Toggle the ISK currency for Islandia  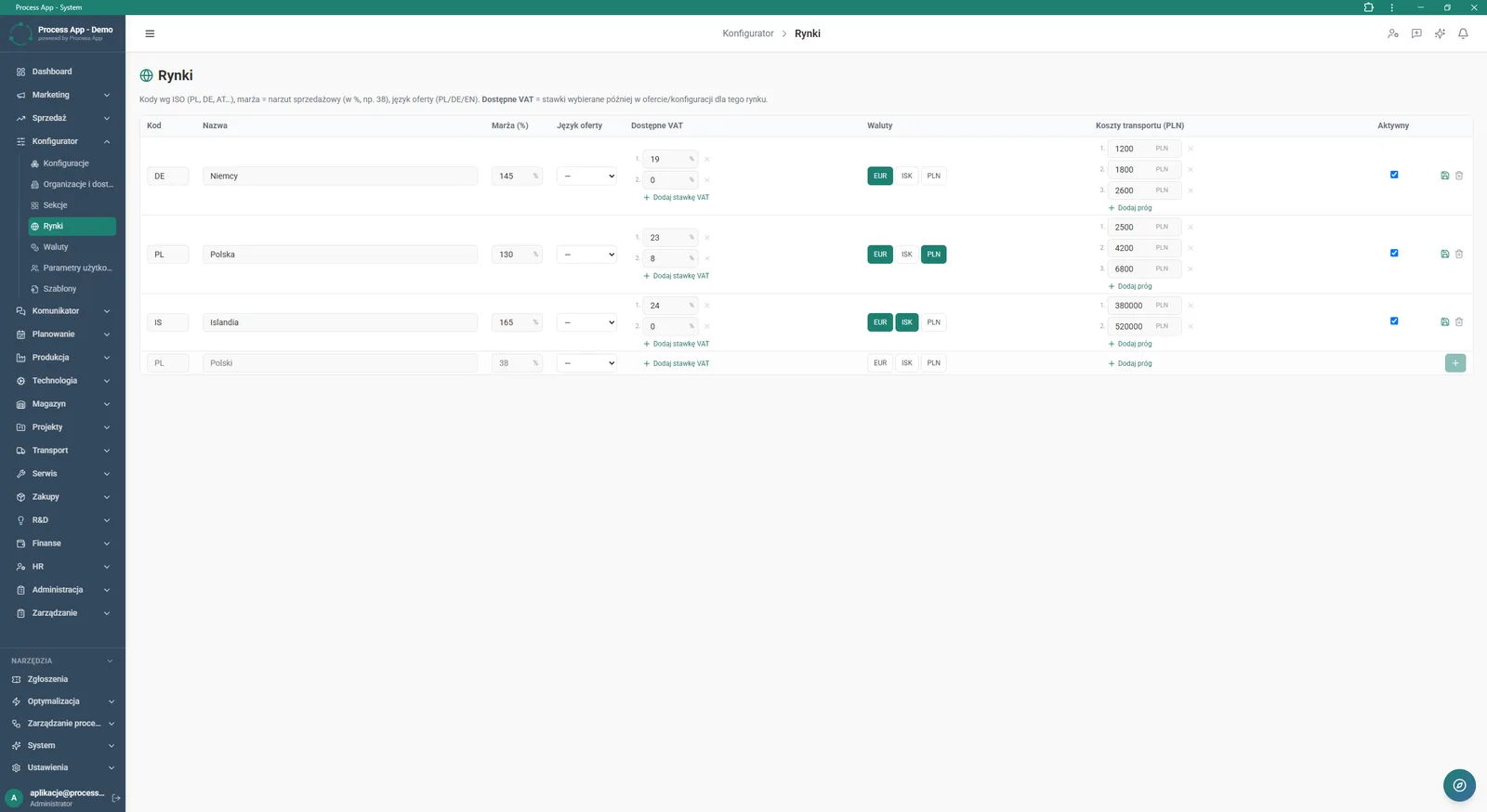pyautogui.click(x=907, y=322)
